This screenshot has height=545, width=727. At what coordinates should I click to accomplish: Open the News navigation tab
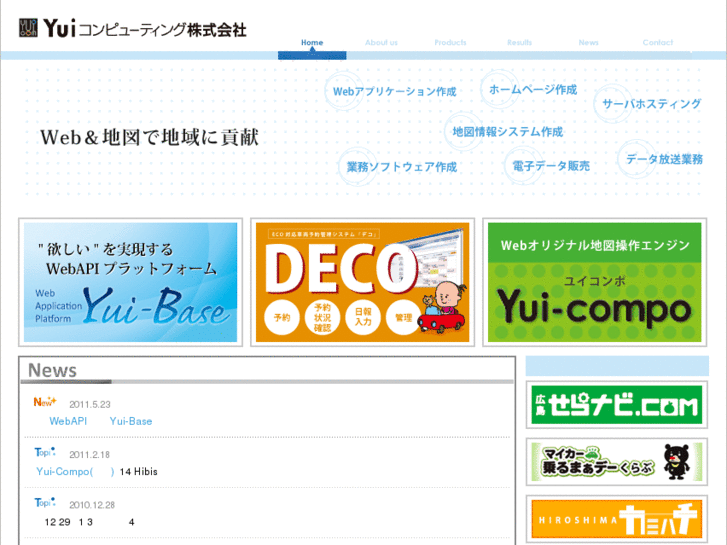[588, 43]
